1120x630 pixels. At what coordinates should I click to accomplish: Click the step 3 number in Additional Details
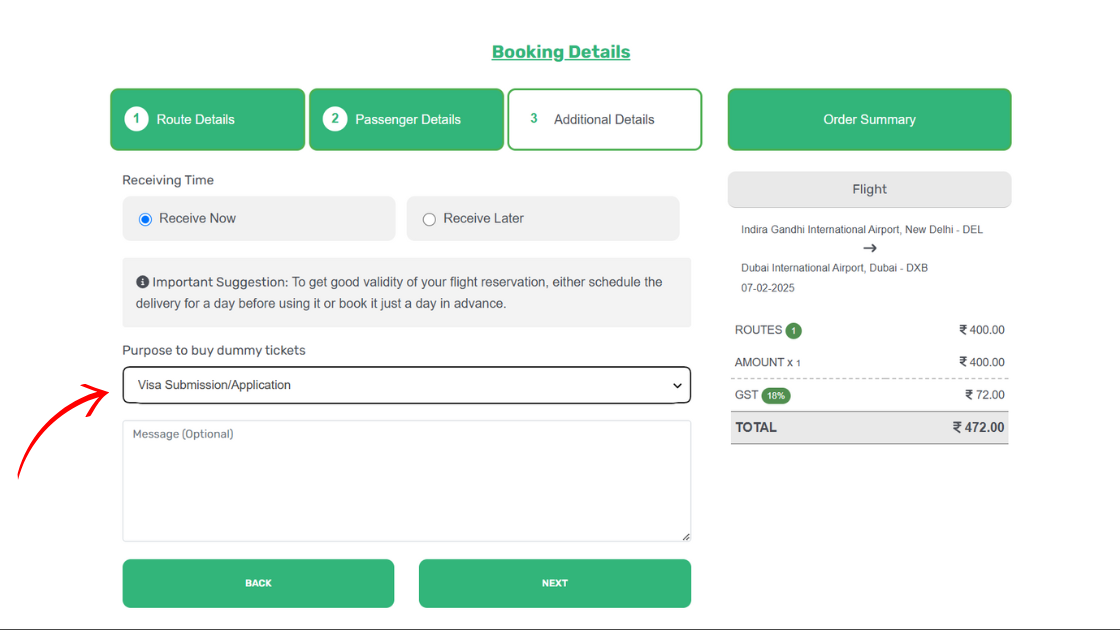[534, 119]
